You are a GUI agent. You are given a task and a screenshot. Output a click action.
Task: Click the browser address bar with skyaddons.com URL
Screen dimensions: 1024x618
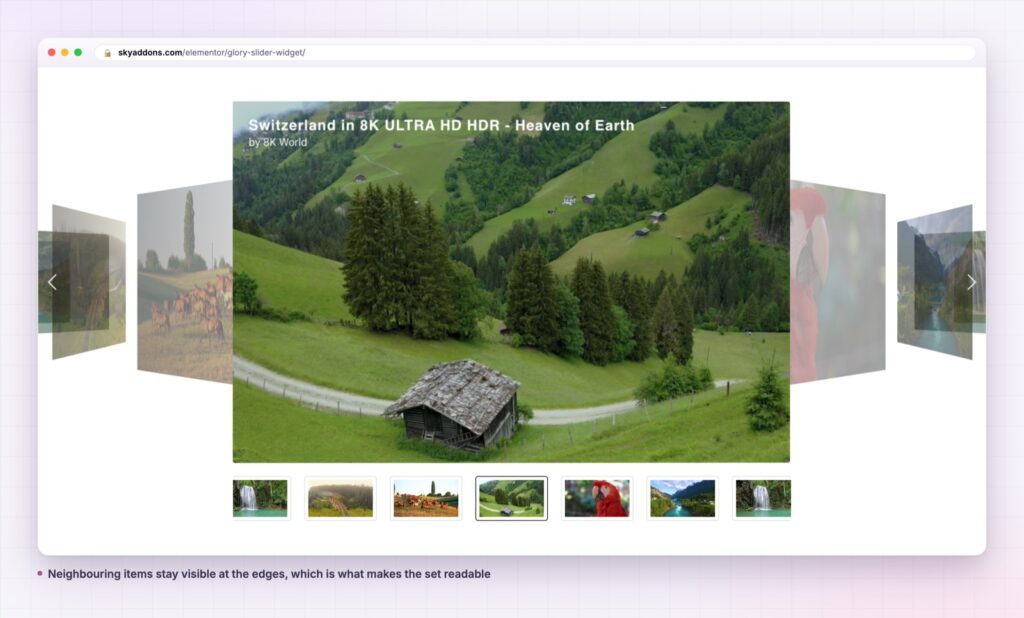pos(536,52)
